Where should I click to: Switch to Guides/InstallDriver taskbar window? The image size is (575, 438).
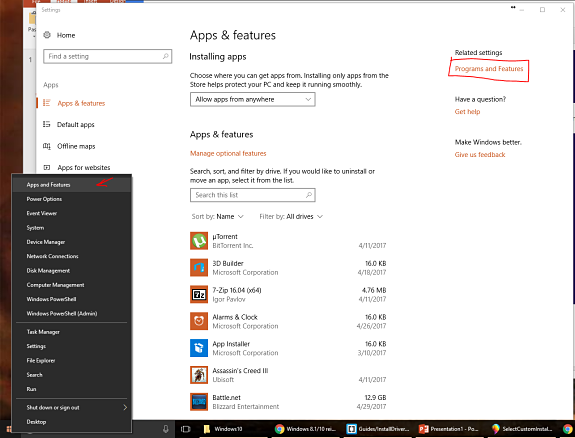click(x=378, y=429)
